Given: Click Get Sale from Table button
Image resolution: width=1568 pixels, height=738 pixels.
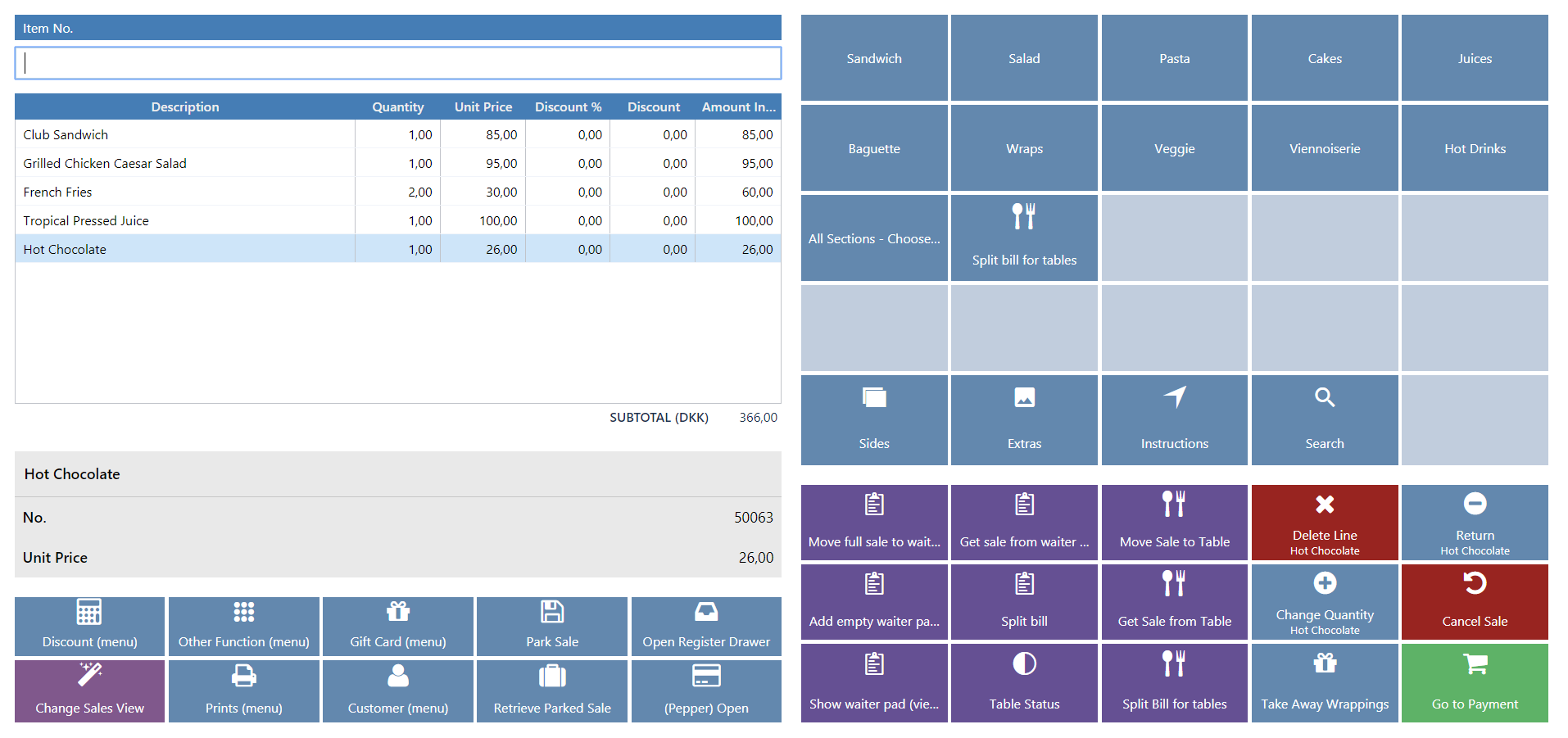Looking at the screenshot, I should coord(1175,602).
